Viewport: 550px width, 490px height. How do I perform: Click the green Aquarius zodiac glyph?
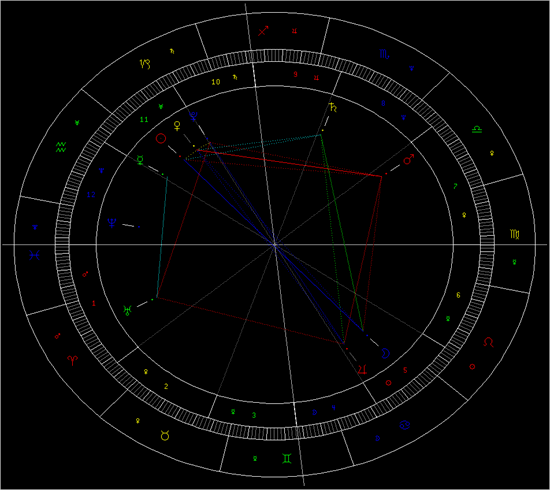pyautogui.click(x=61, y=147)
